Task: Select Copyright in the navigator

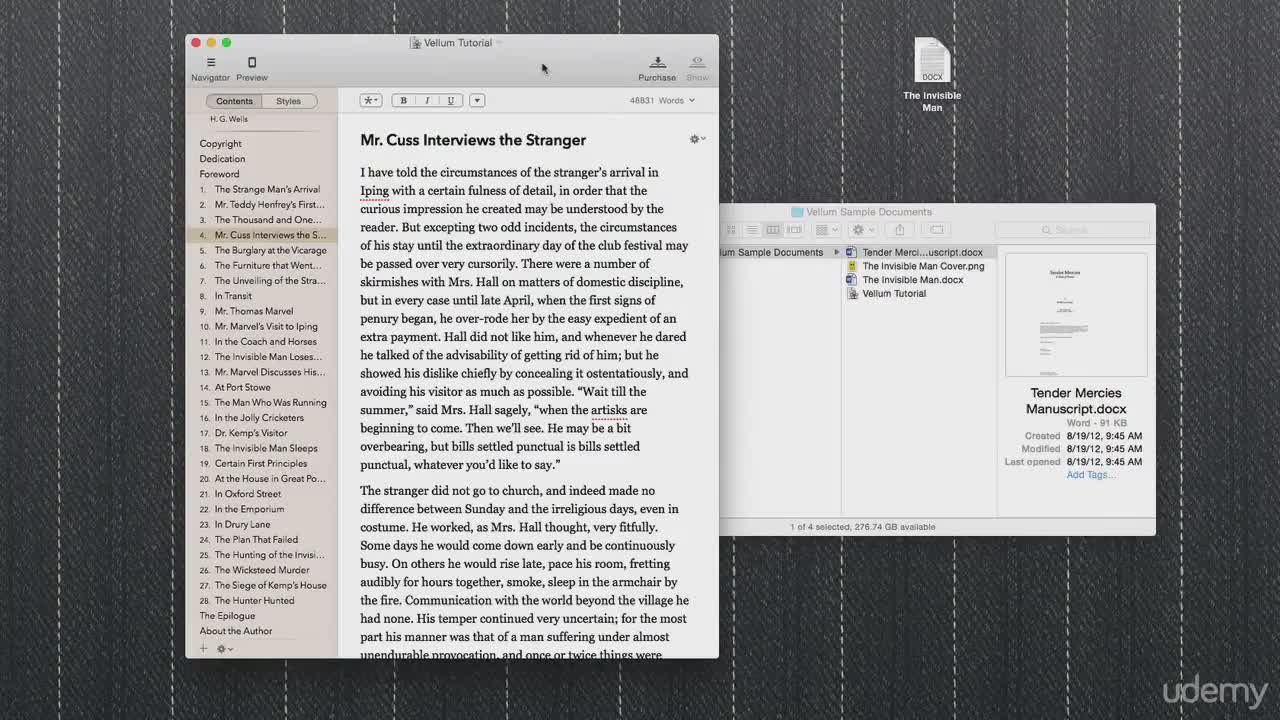Action: pyautogui.click(x=220, y=144)
